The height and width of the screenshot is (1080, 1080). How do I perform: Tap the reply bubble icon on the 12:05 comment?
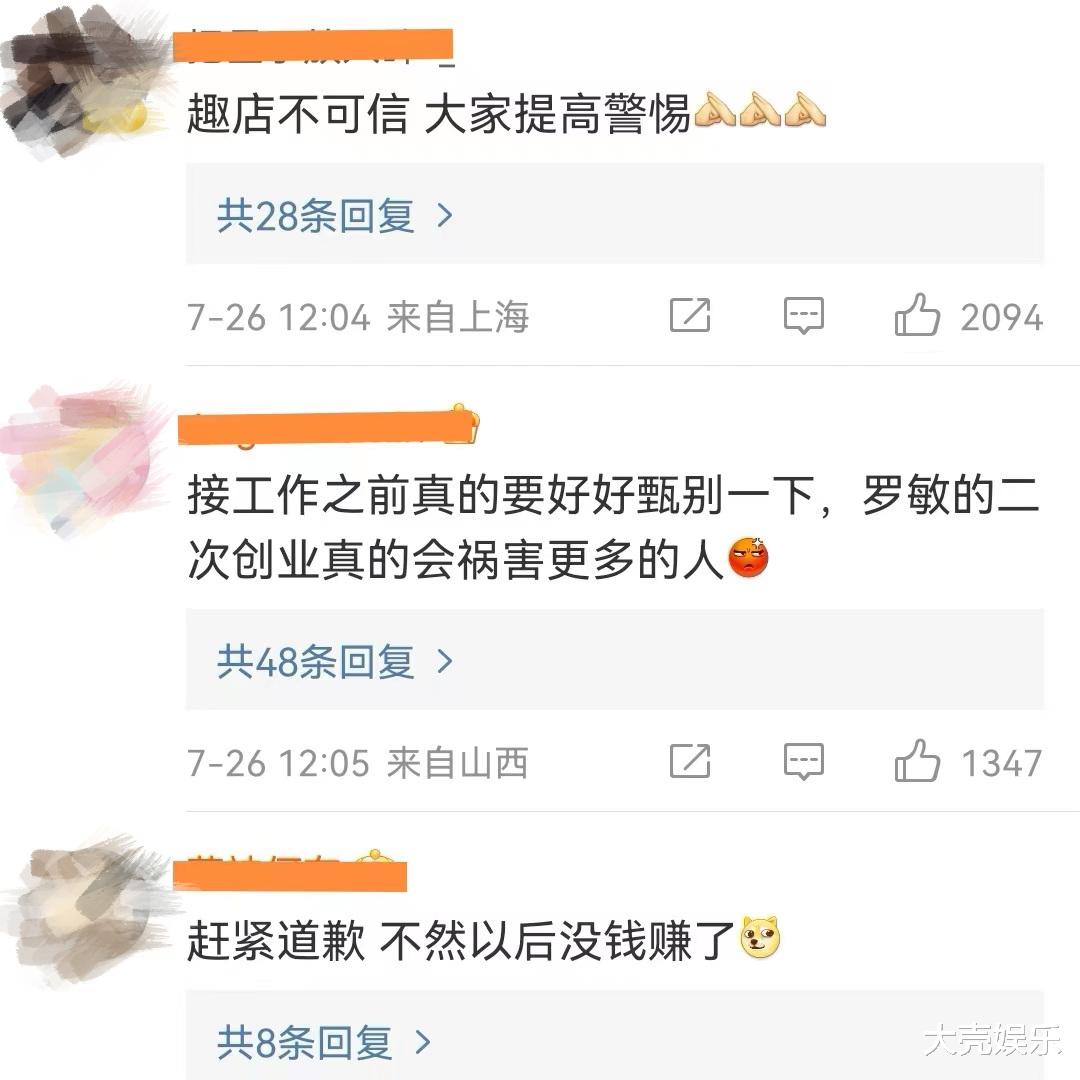[x=804, y=762]
